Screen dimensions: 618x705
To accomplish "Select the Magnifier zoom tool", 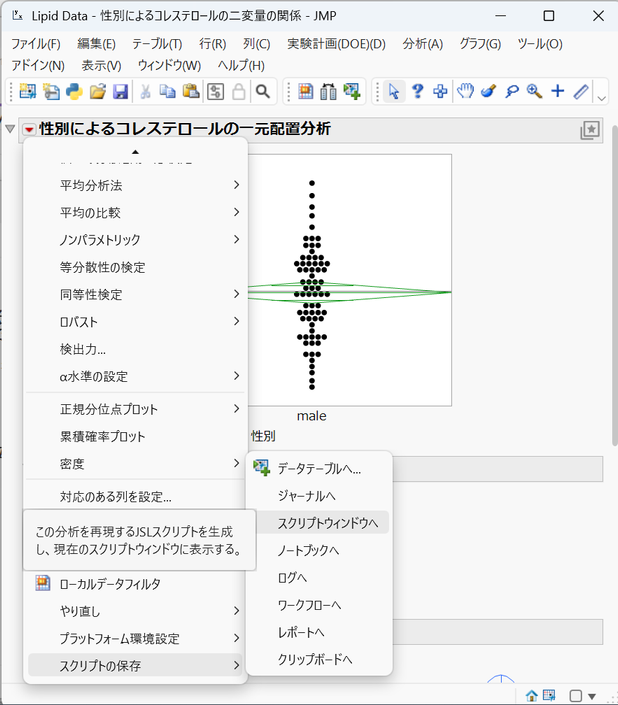I will [x=534, y=92].
